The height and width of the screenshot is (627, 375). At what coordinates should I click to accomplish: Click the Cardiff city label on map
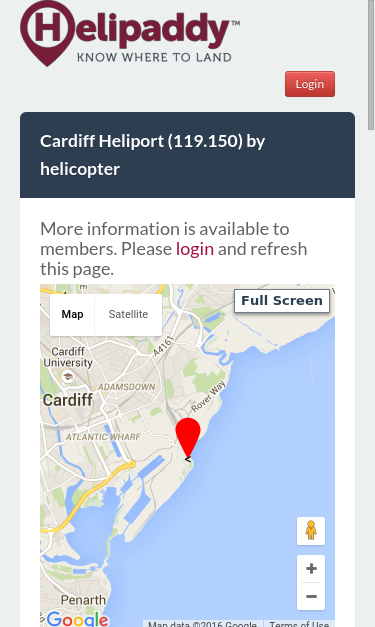pyautogui.click(x=68, y=400)
